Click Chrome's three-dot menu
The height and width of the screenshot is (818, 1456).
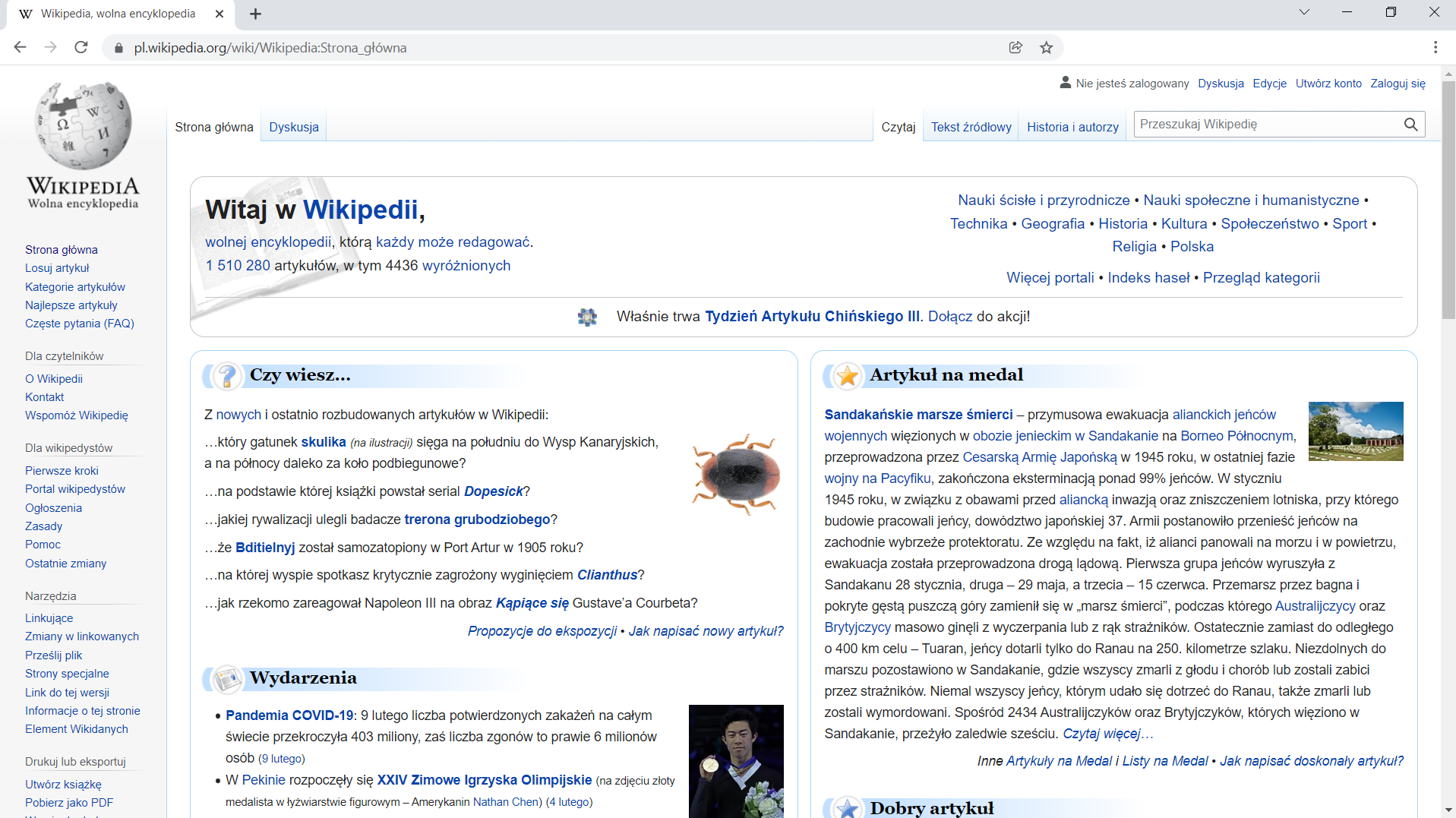[x=1436, y=47]
